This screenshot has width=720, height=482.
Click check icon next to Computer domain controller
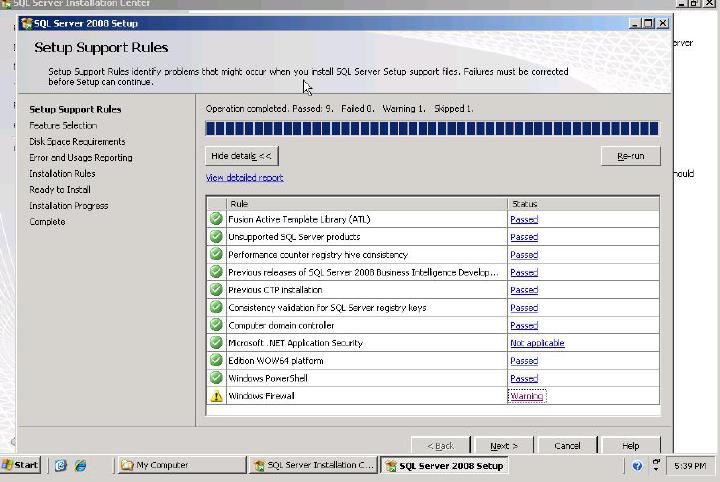(216, 325)
